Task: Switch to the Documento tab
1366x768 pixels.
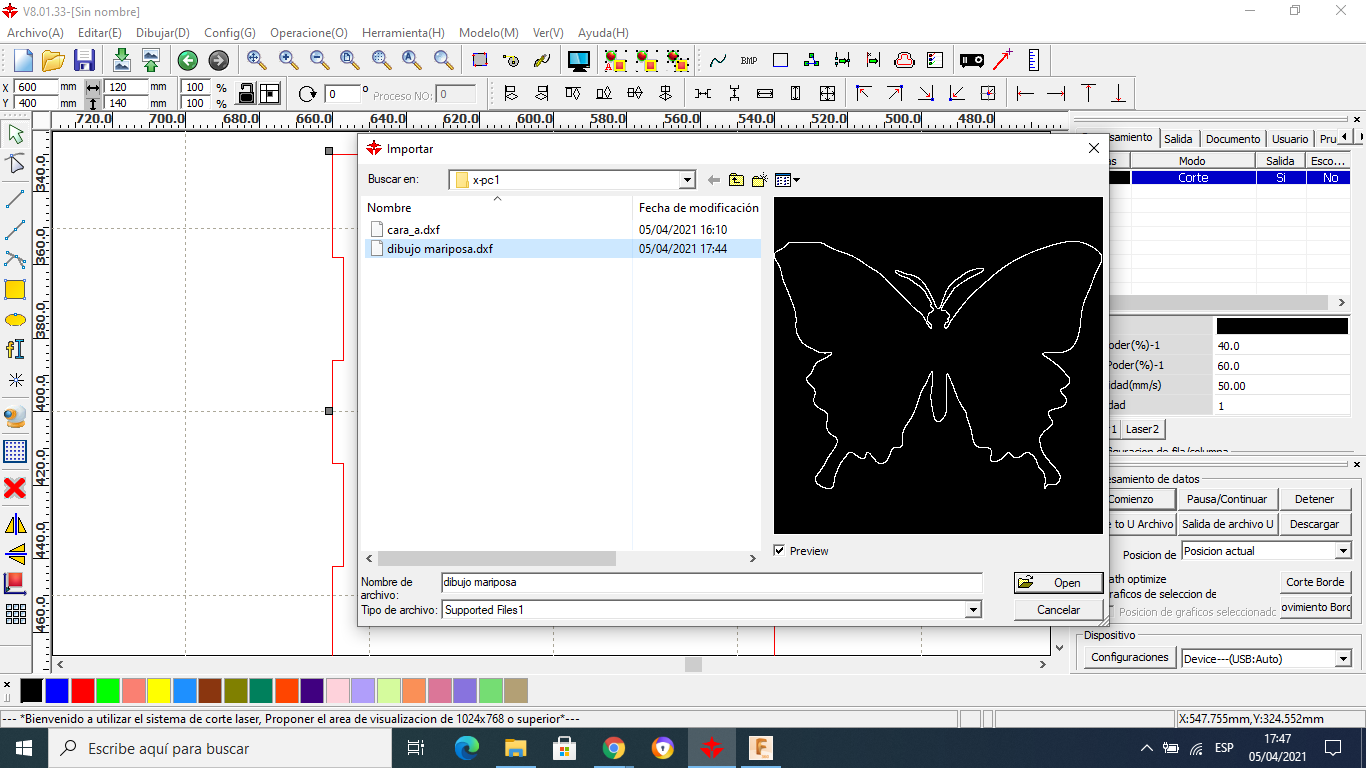Action: point(1232,139)
